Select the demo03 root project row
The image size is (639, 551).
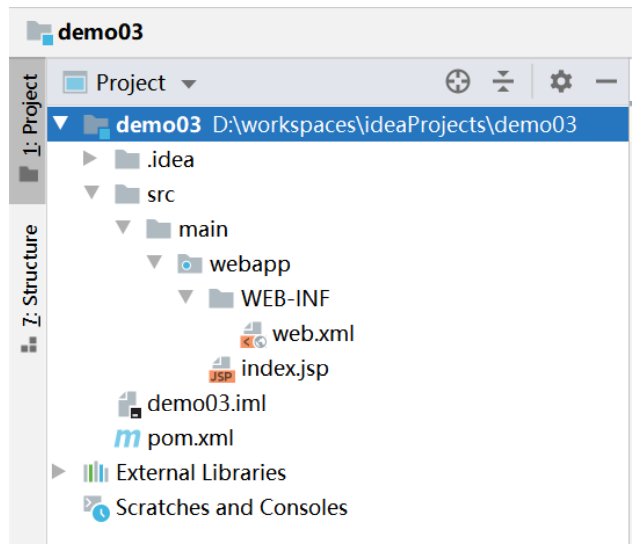[x=338, y=124]
